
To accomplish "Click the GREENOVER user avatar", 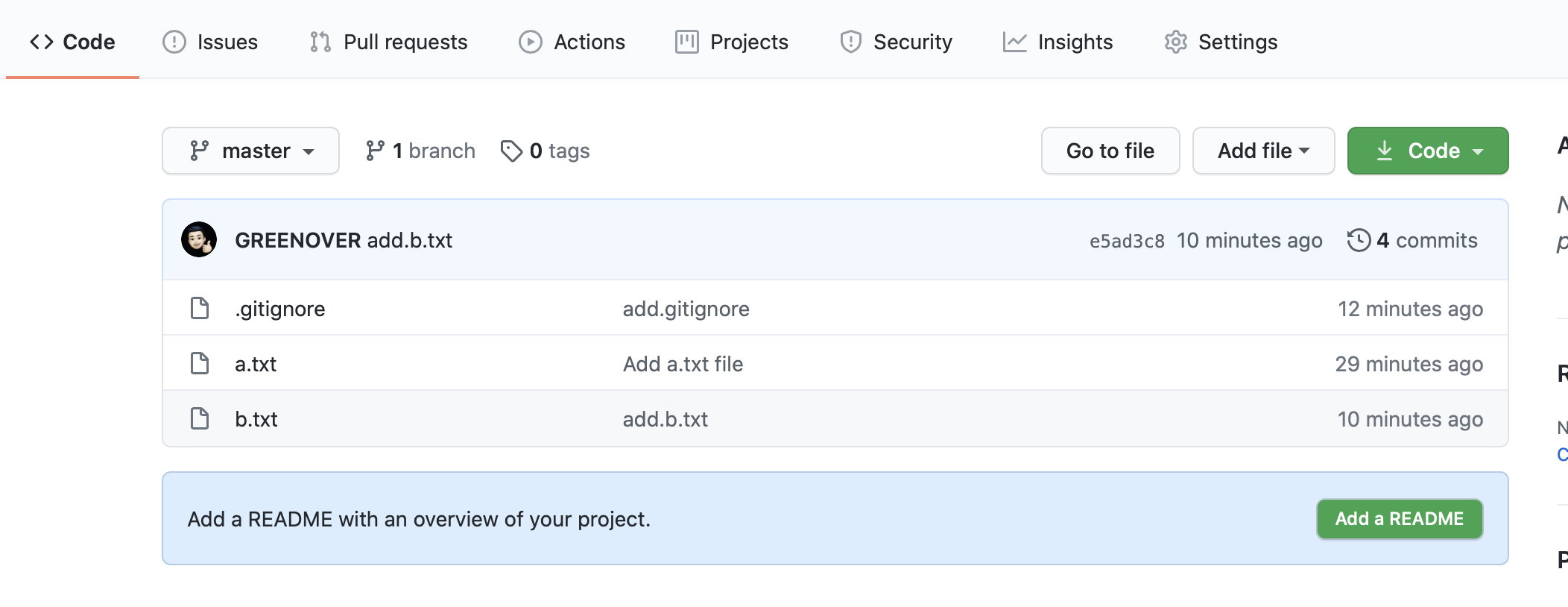I will (x=199, y=240).
